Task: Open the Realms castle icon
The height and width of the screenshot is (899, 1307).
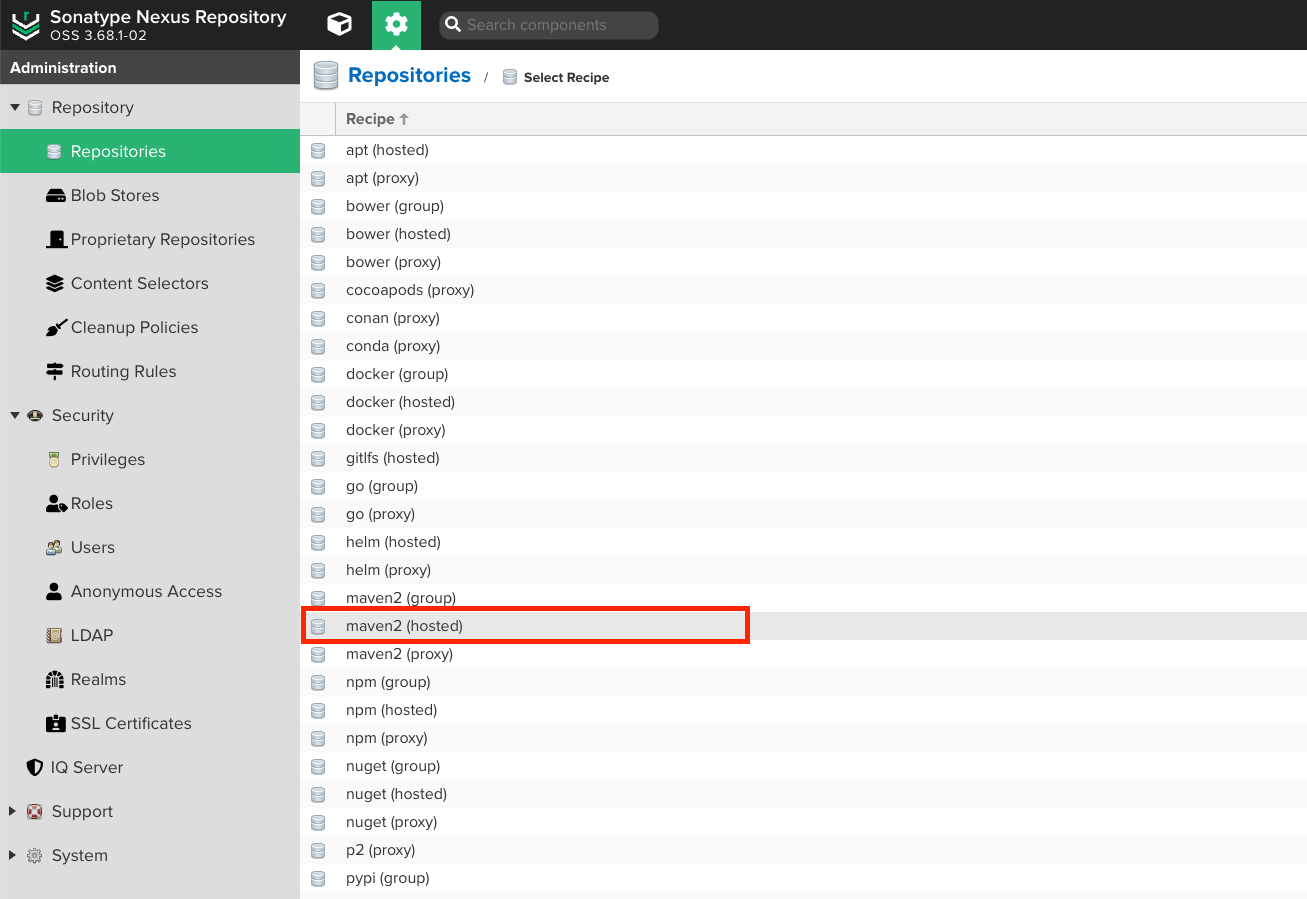Action: [55, 680]
